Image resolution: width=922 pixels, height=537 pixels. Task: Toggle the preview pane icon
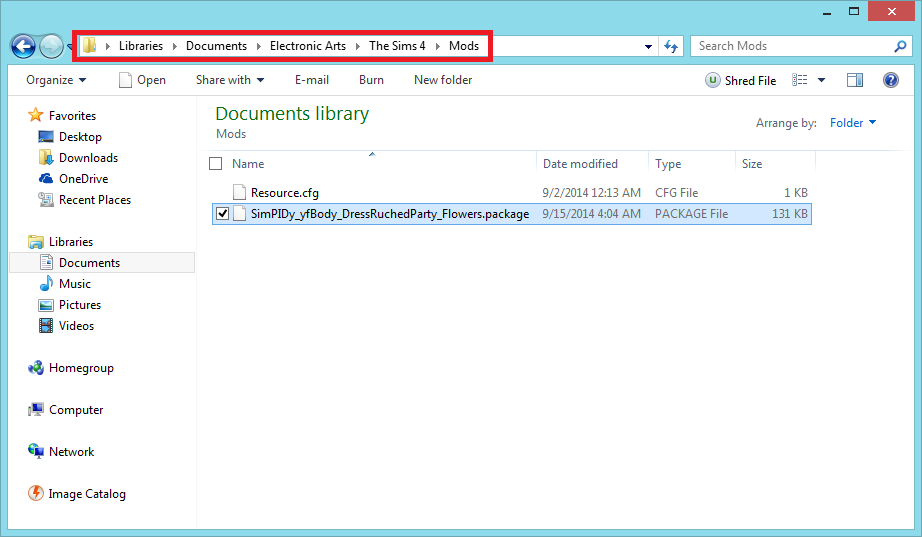pyautogui.click(x=854, y=80)
